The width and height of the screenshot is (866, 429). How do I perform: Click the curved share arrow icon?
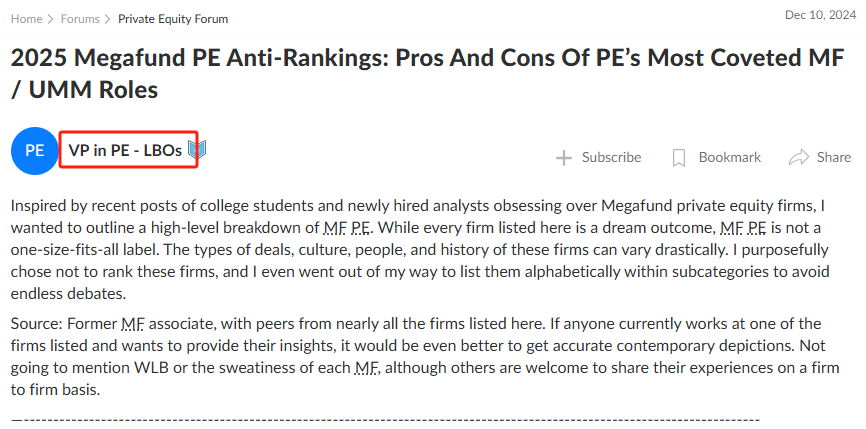pos(799,158)
